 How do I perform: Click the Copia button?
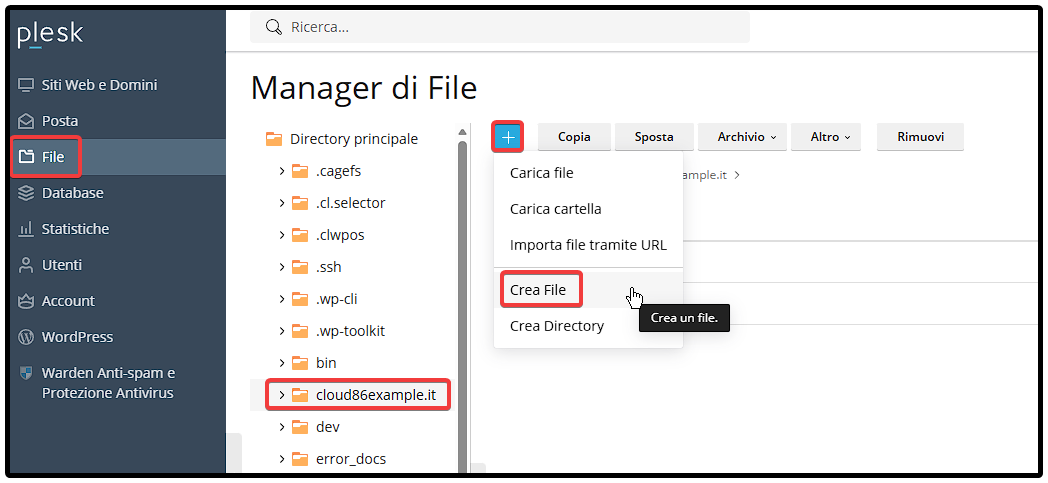point(574,137)
